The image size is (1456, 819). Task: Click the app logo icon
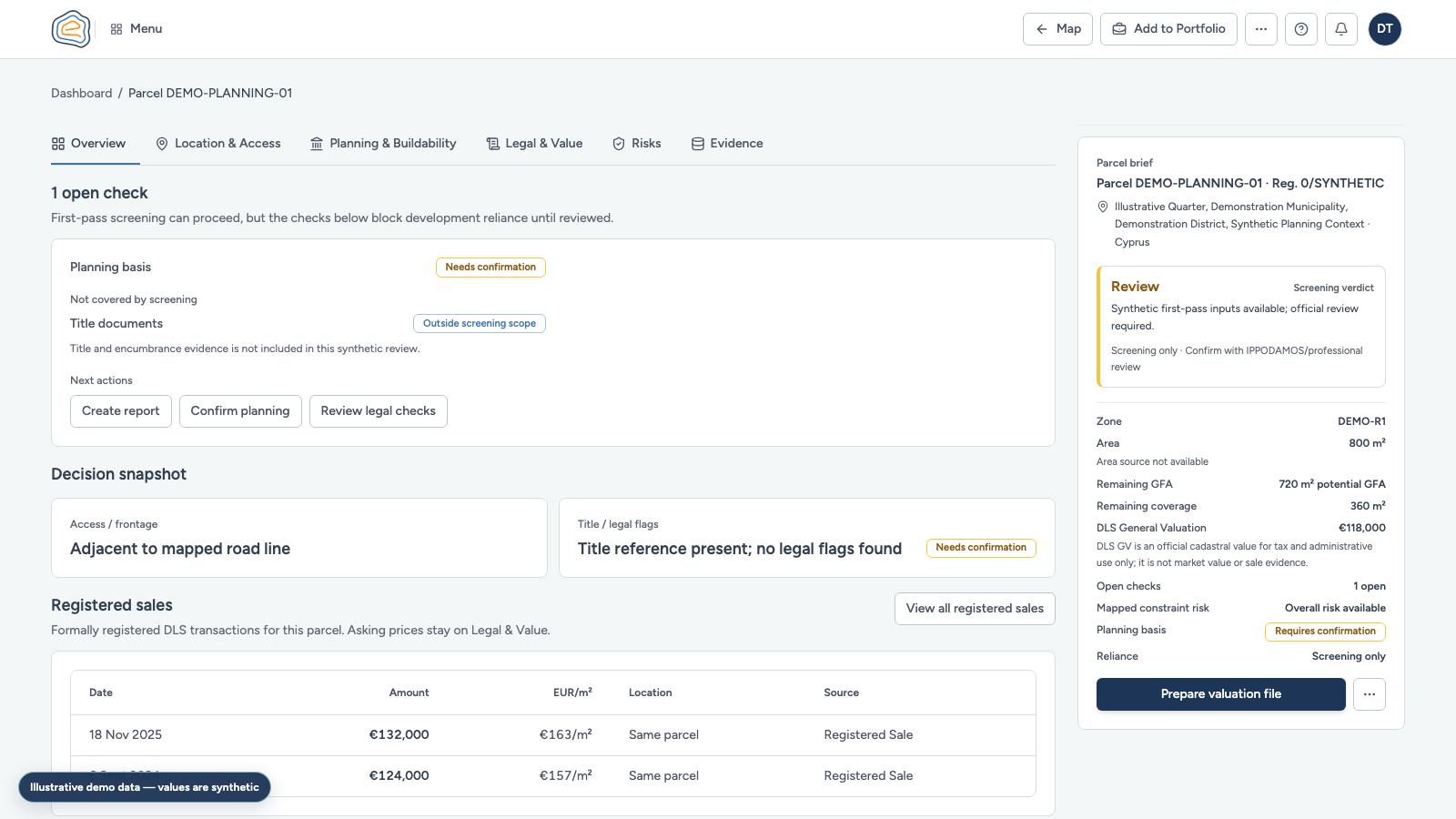pyautogui.click(x=71, y=29)
